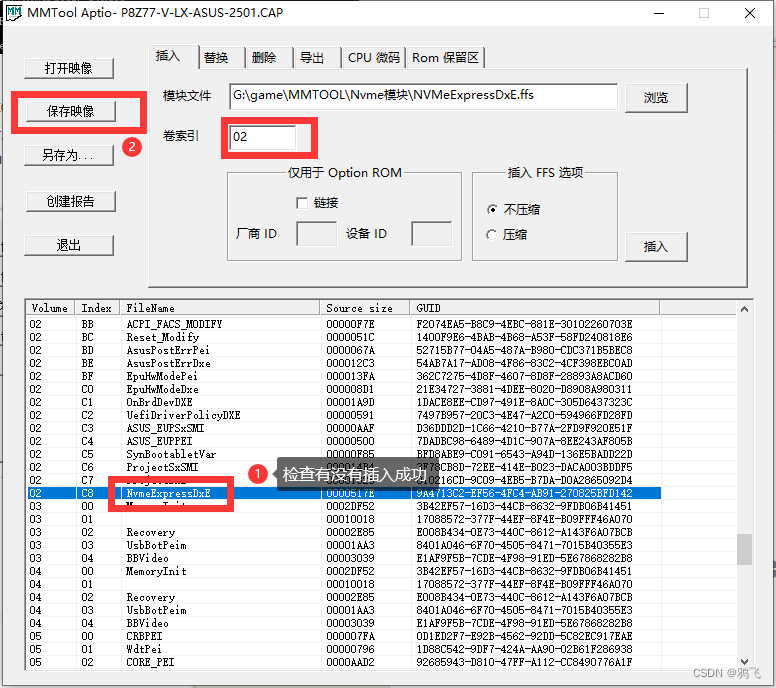Select the EpuHwModeDxe row
This screenshot has width=776, height=688.
tap(343, 389)
